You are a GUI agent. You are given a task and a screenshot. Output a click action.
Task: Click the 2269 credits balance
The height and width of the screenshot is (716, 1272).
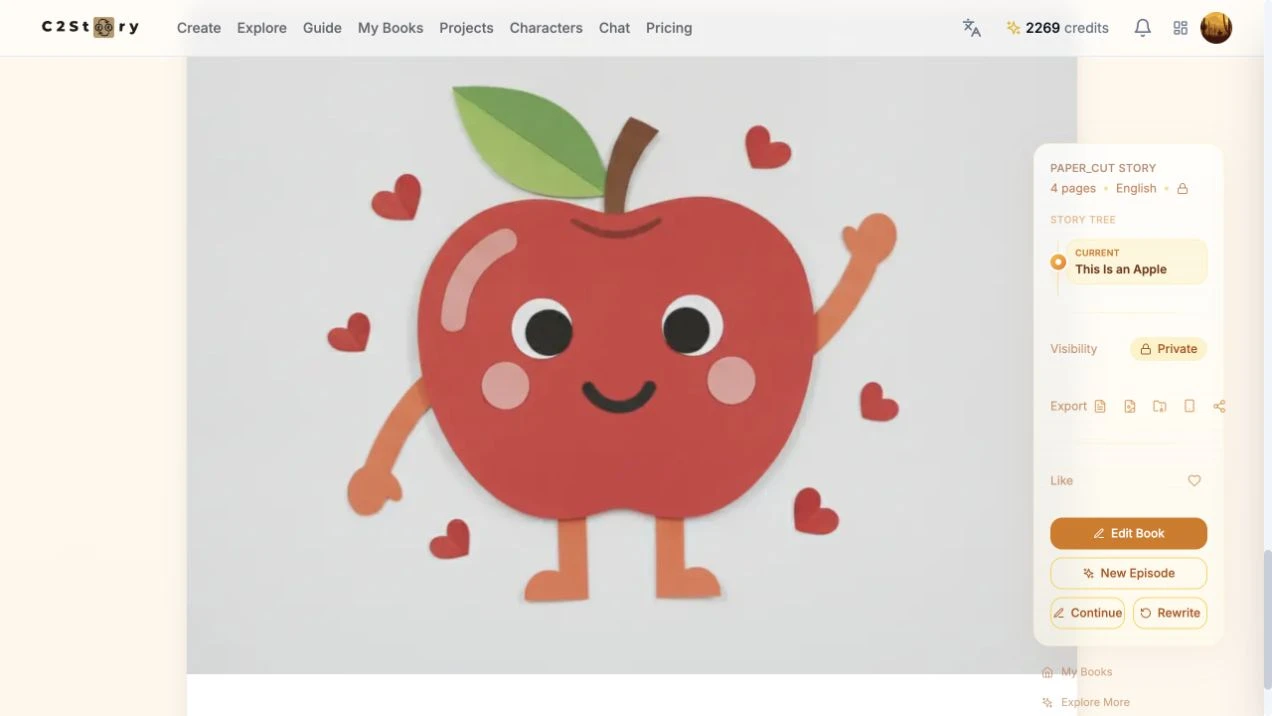click(1057, 28)
